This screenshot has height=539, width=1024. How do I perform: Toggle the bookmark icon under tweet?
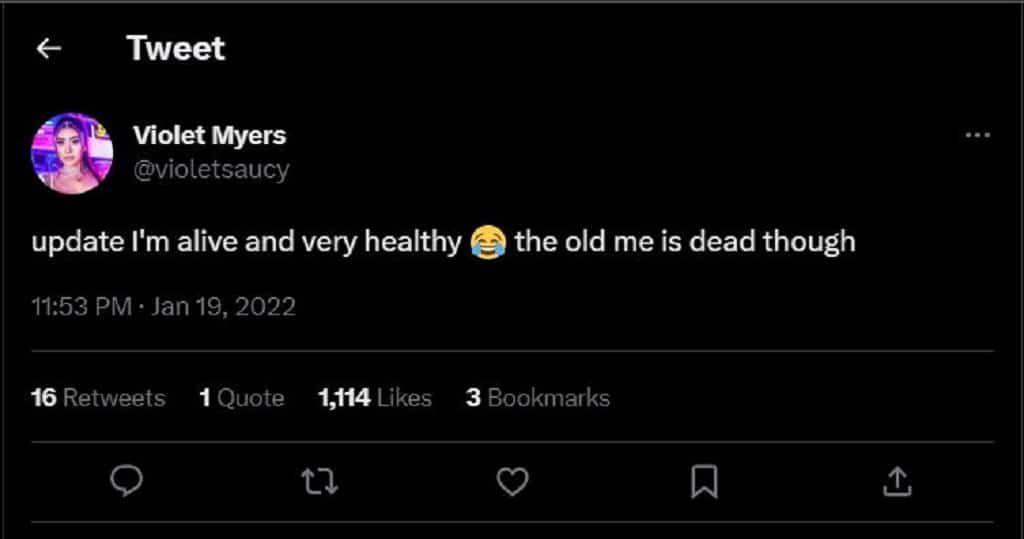tap(705, 483)
